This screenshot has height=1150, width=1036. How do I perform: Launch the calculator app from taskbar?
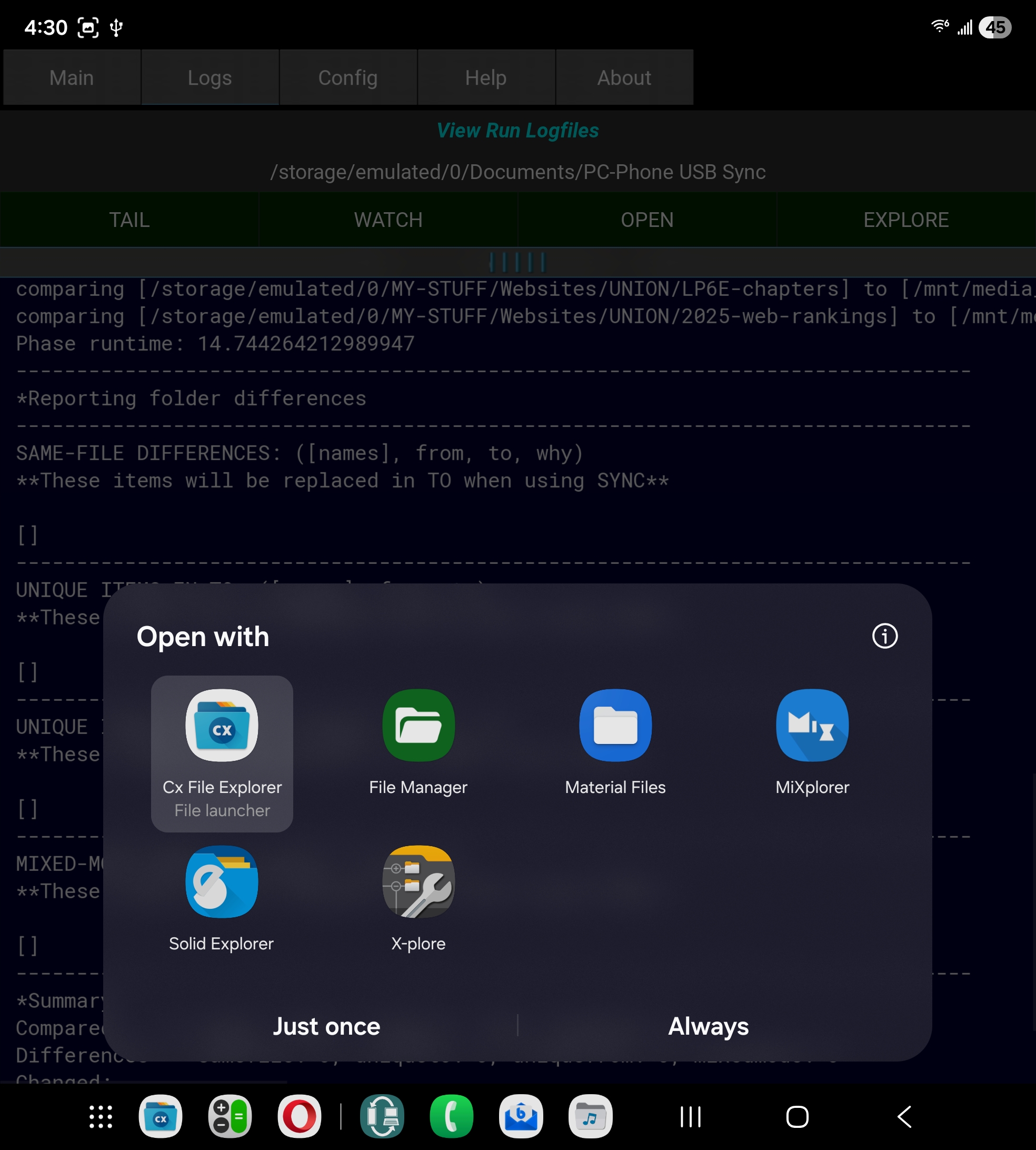(230, 1116)
